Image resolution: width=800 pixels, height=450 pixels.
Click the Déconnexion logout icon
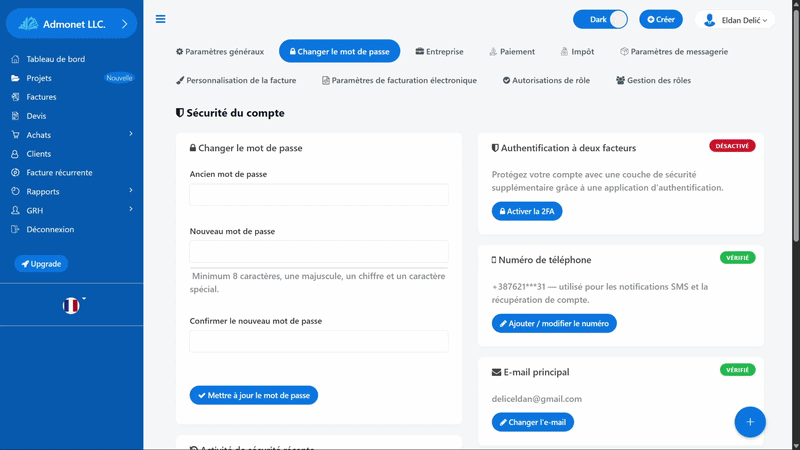pos(15,229)
